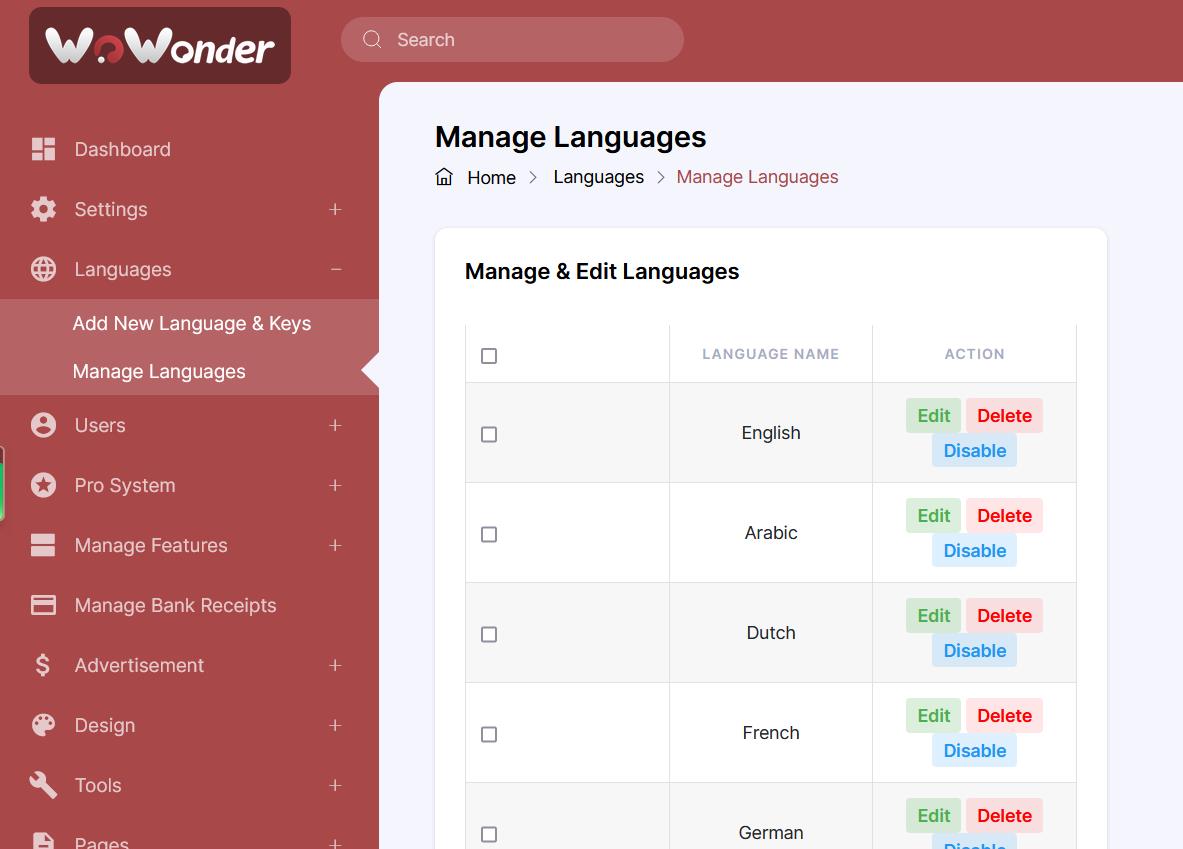Expand the Design plus sign
The width and height of the screenshot is (1183, 849).
335,725
